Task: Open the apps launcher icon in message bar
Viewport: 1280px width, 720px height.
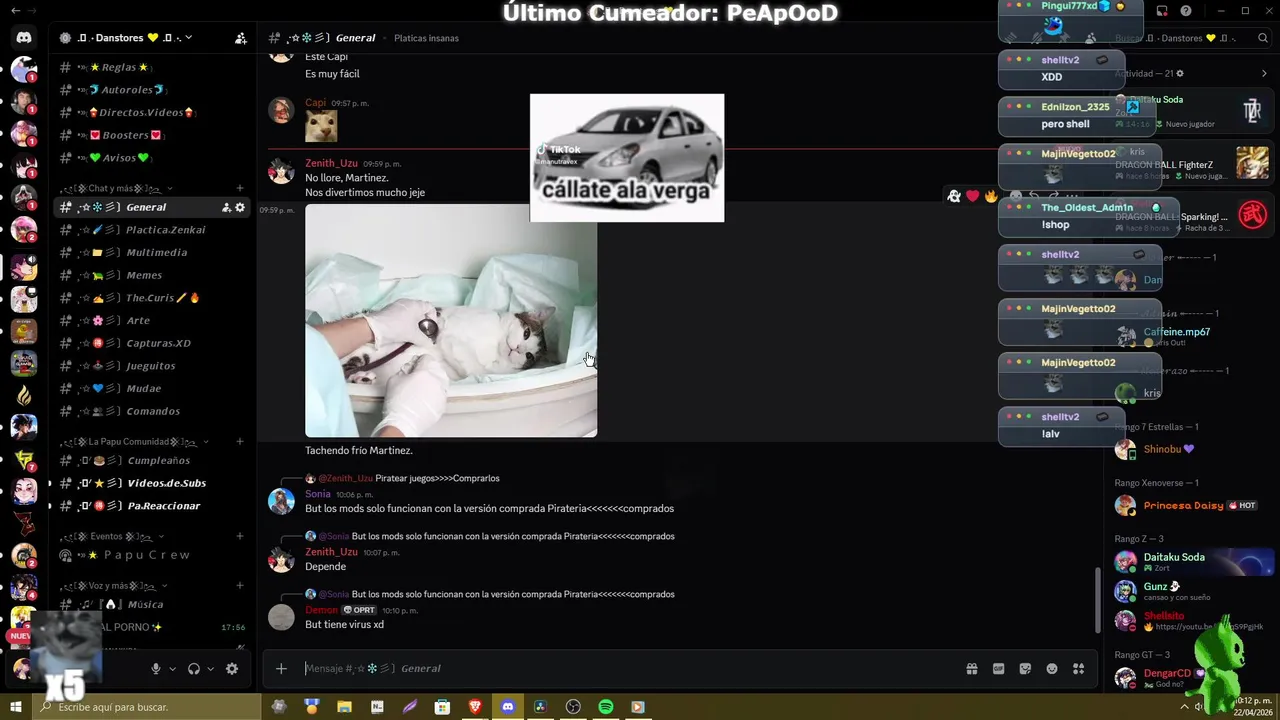Action: click(1078, 669)
